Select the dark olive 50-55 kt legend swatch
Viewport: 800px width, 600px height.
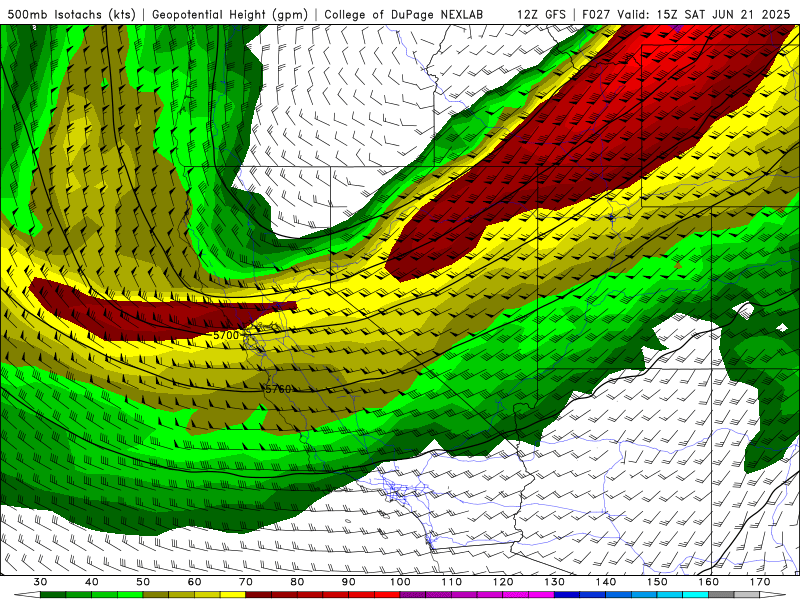pyautogui.click(x=156, y=594)
